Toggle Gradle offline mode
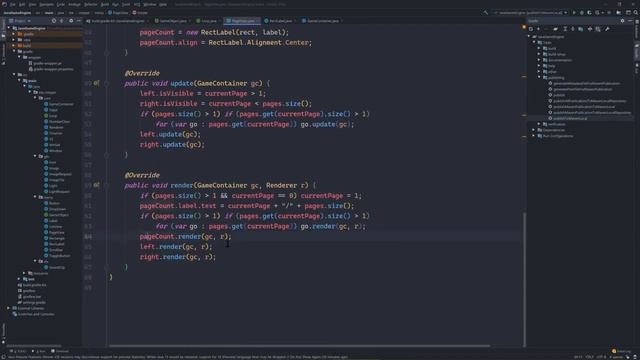Viewport: 640px width, 360px height. coord(590,29)
